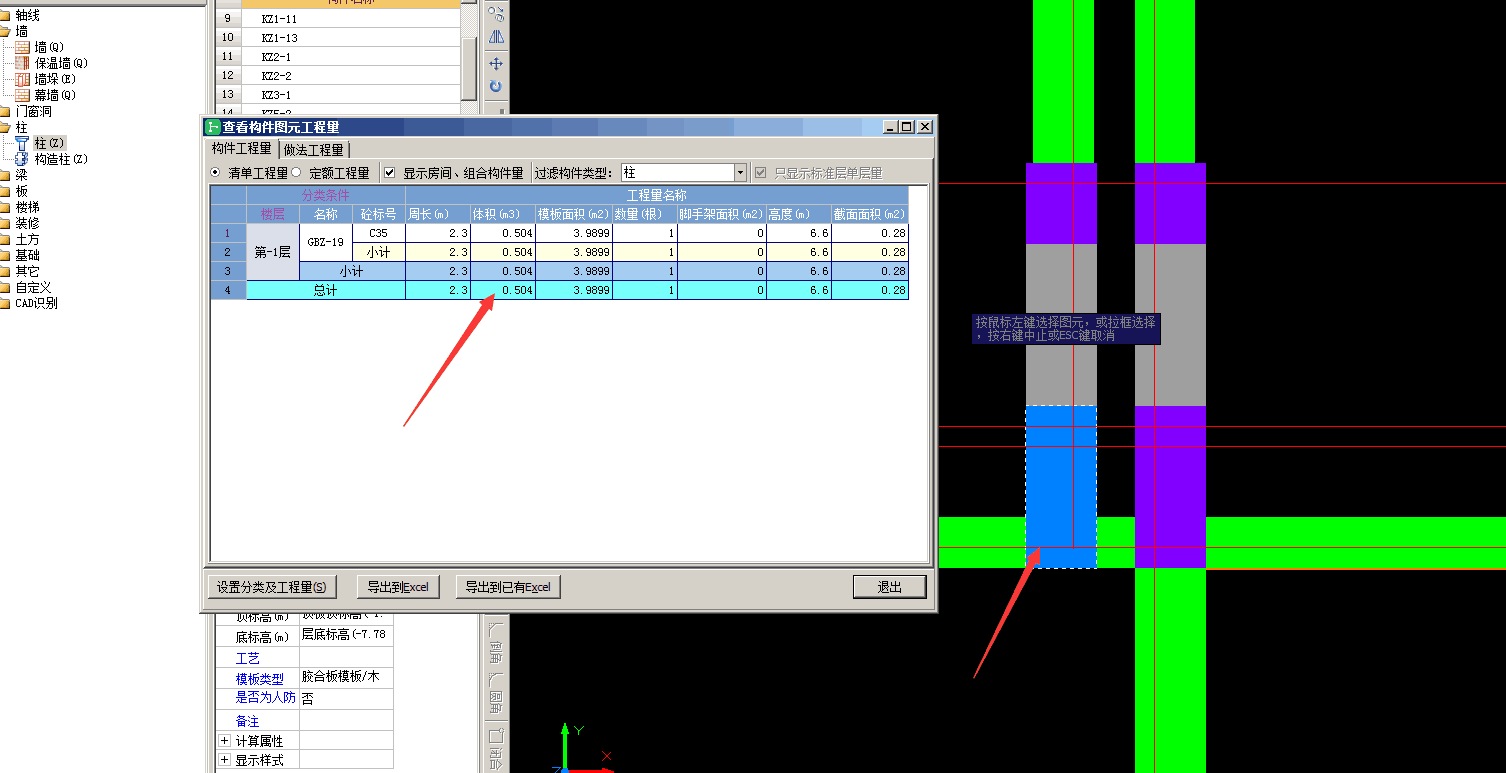Viewport: 1506px width, 773px height.
Task: Click the C35 concrete grade cell
Action: [379, 233]
